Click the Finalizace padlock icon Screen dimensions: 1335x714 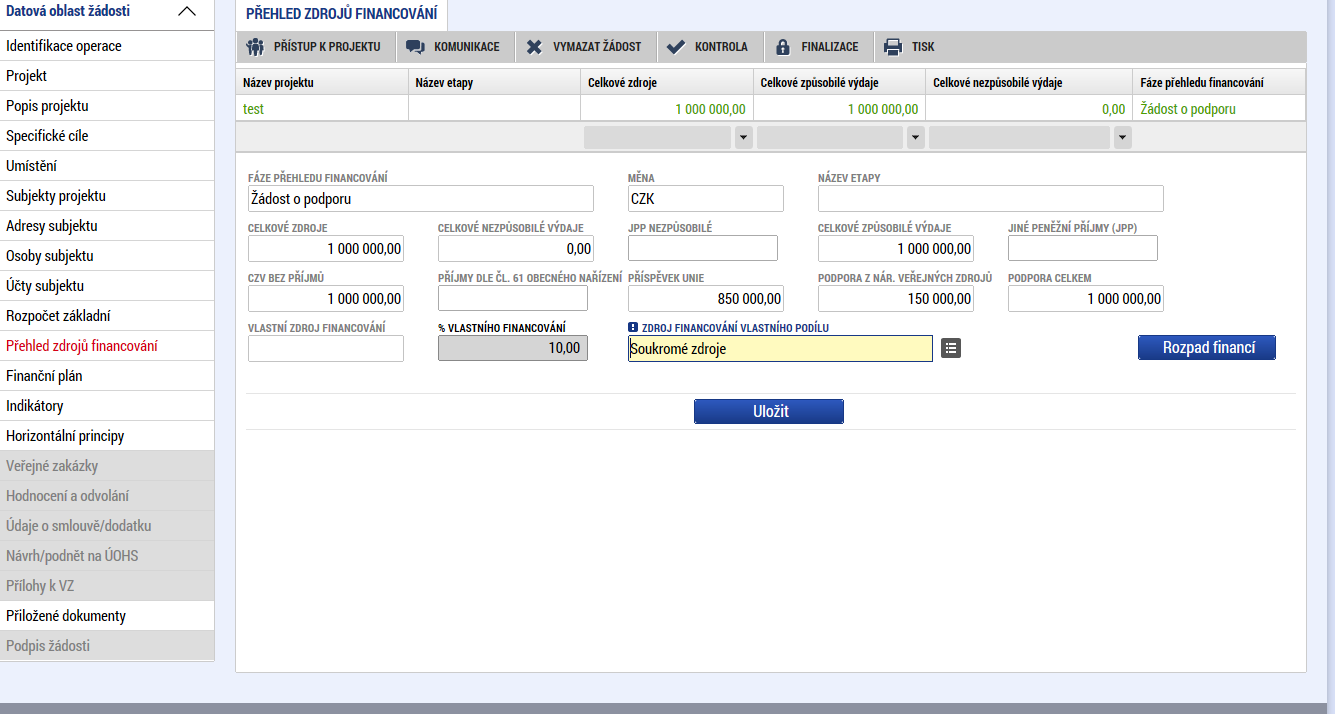[x=782, y=47]
